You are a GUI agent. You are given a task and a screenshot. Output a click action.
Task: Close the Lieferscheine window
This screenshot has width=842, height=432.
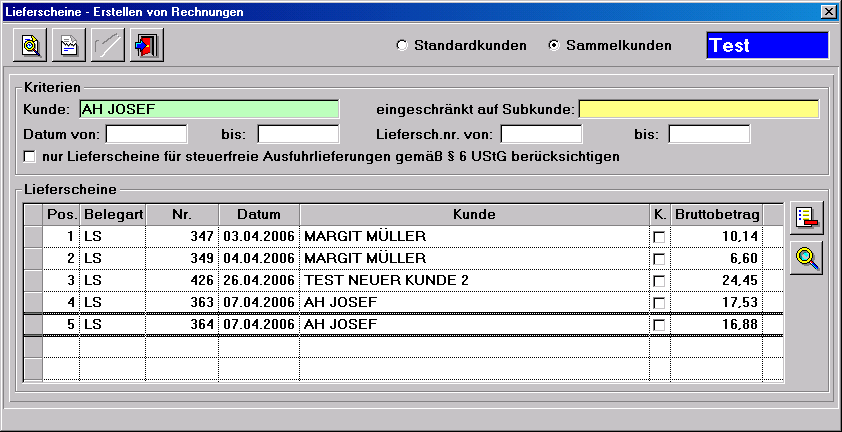830,11
